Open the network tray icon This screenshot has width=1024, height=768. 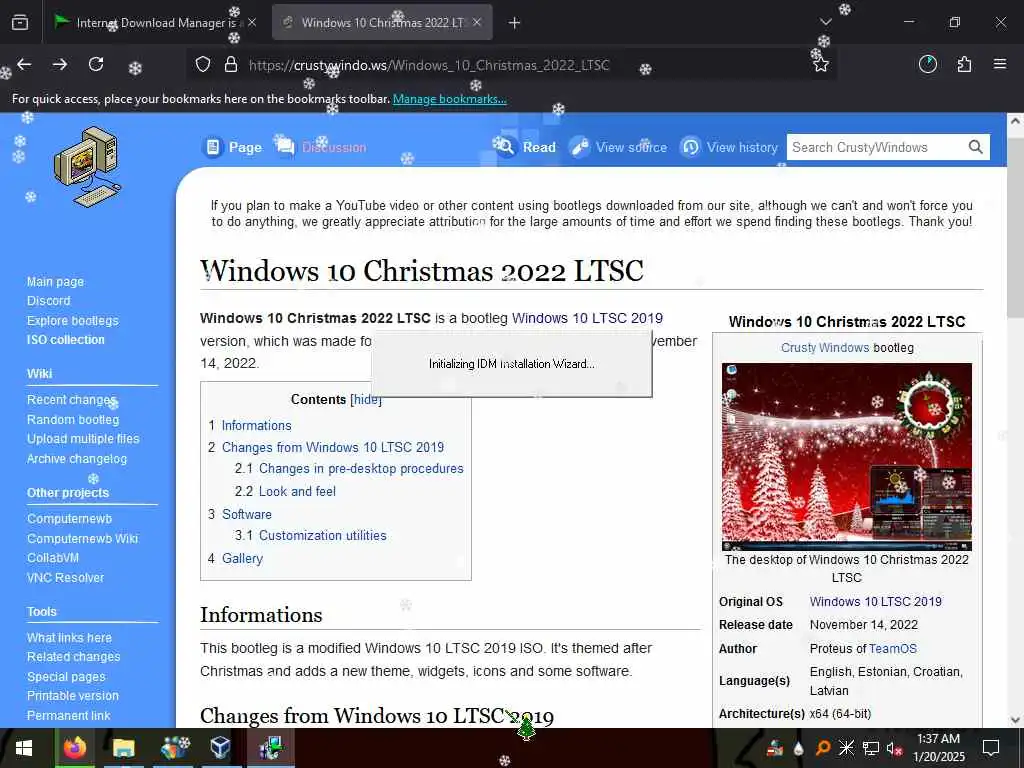871,748
